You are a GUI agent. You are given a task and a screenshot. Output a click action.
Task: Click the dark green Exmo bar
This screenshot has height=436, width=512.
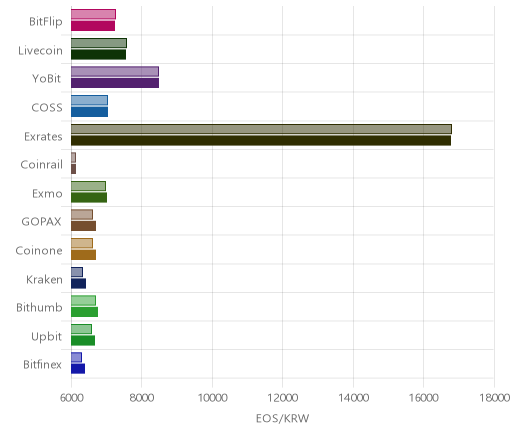coord(89,198)
